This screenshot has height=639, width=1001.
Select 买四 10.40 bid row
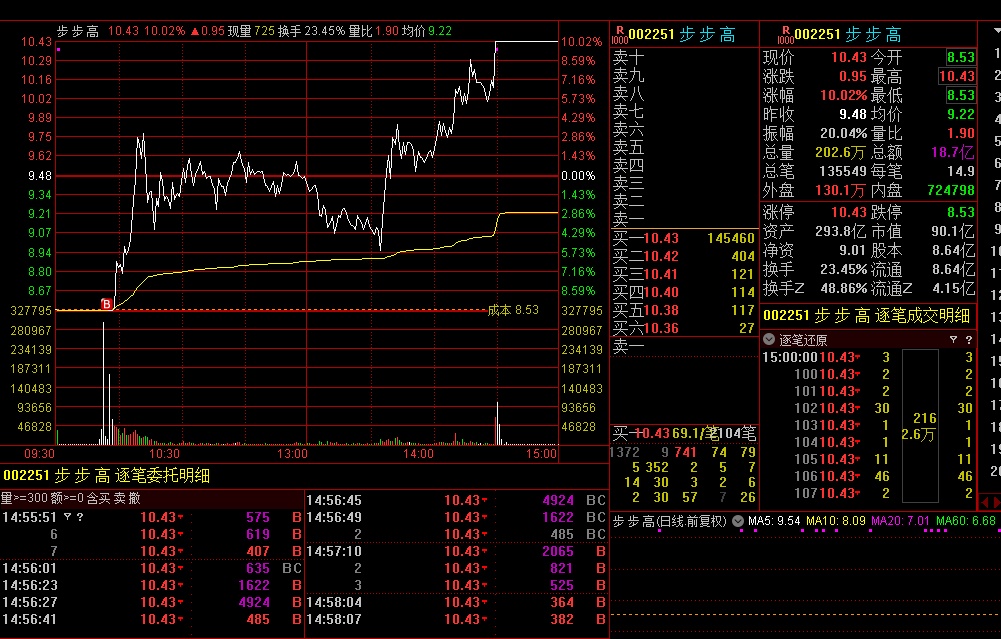(684, 292)
